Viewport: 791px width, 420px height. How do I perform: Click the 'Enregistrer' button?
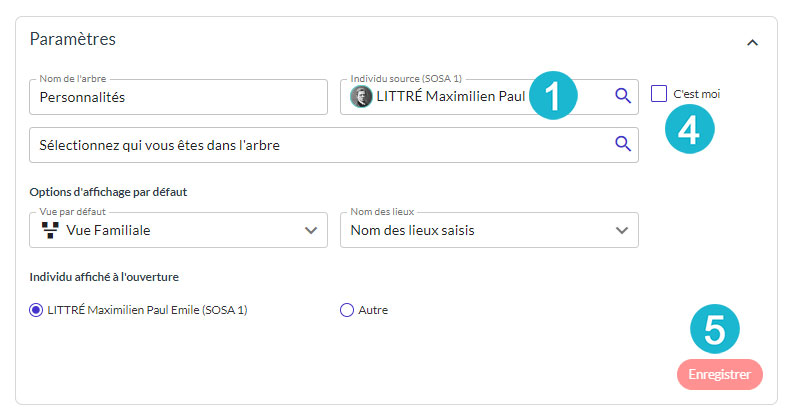(x=719, y=374)
